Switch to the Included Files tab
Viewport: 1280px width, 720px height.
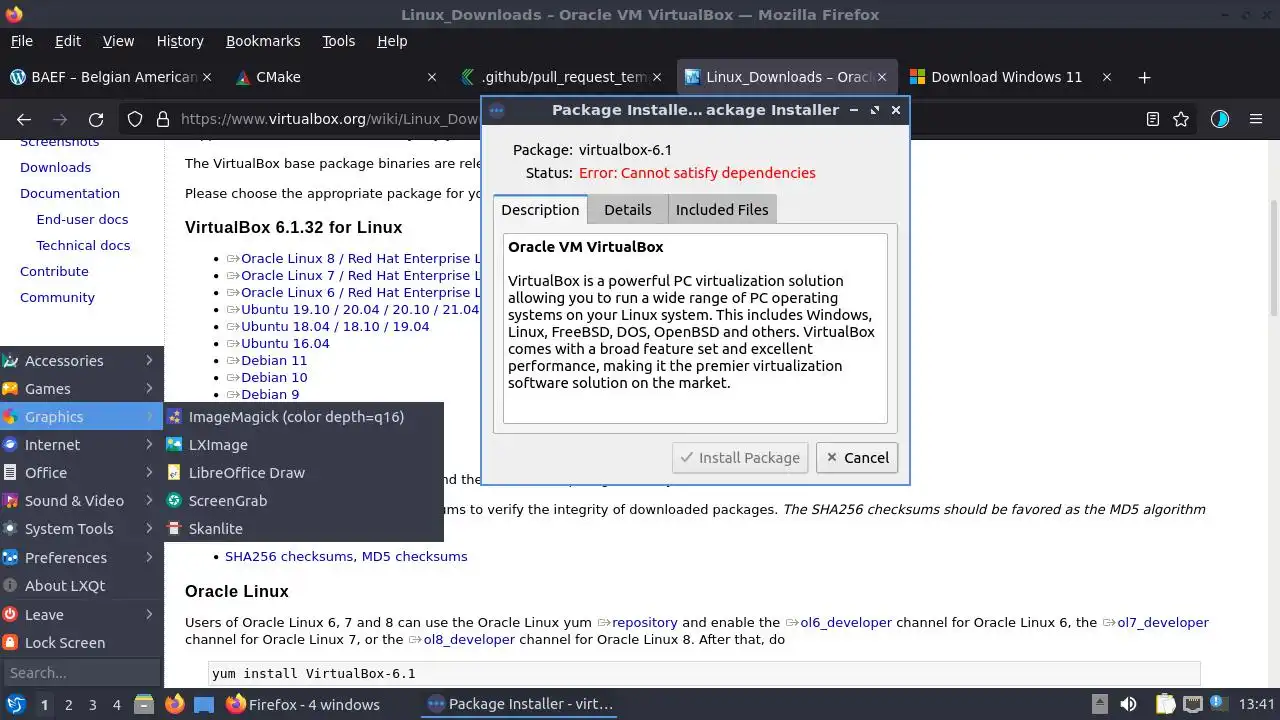click(722, 210)
